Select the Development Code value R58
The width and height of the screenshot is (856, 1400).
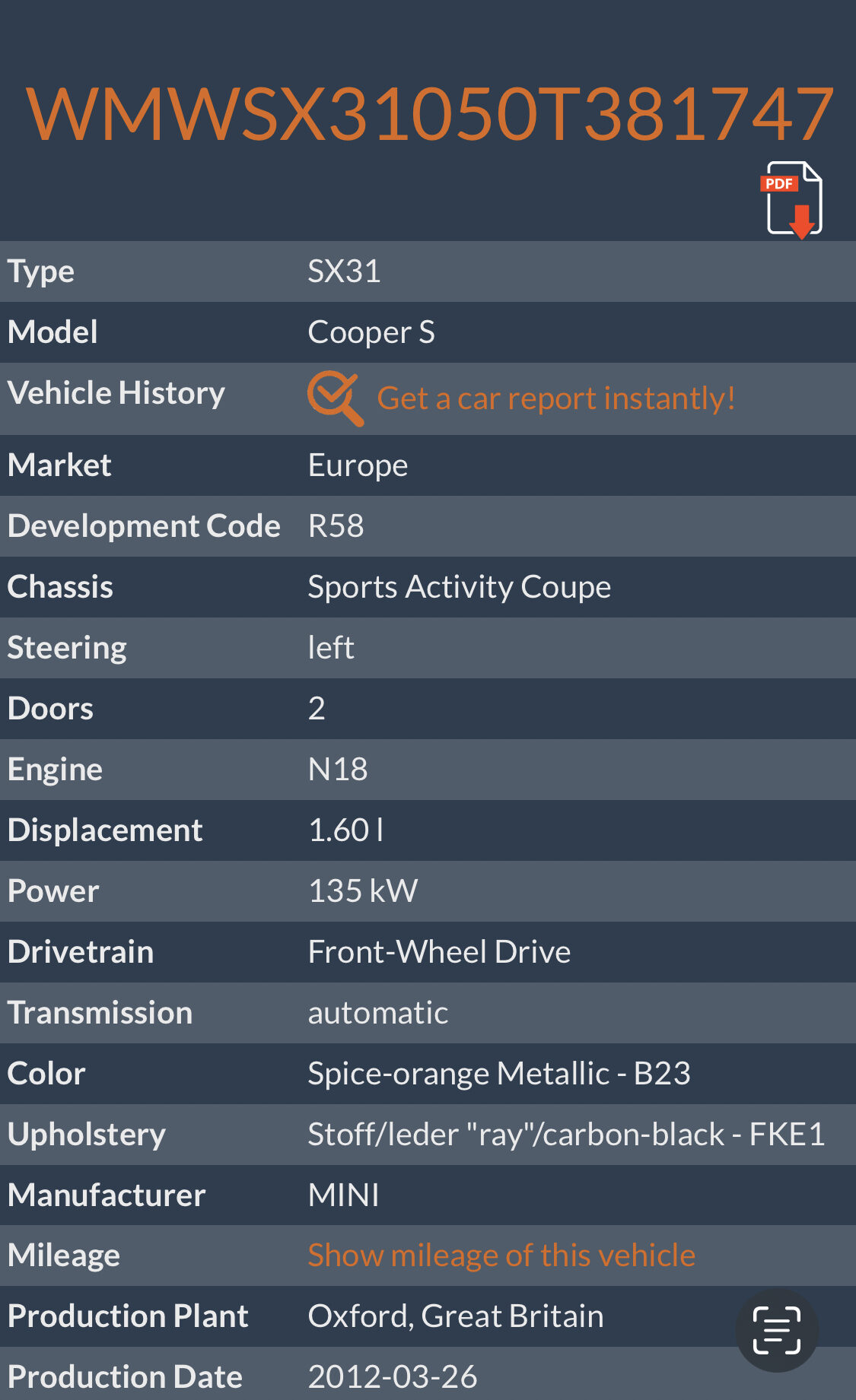tap(336, 526)
